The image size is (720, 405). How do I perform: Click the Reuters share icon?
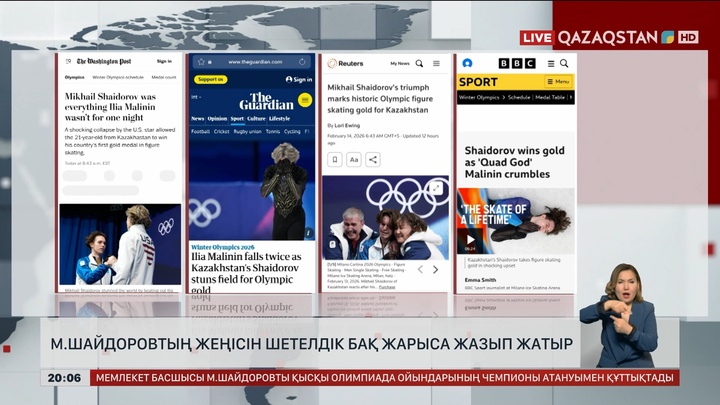pyautogui.click(x=373, y=160)
